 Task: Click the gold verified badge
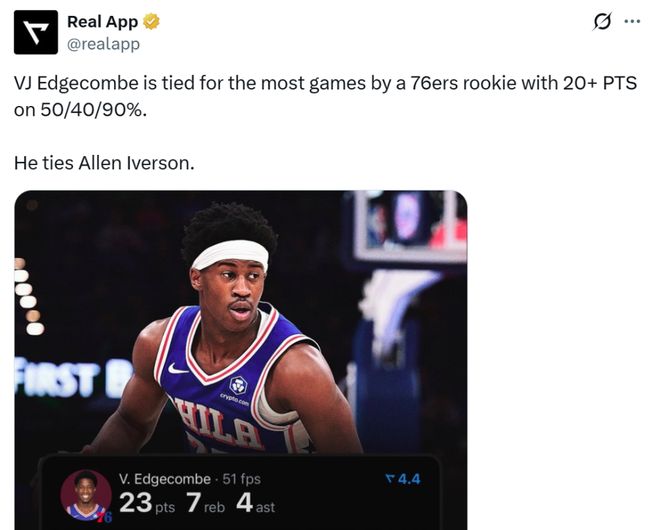click(x=152, y=22)
